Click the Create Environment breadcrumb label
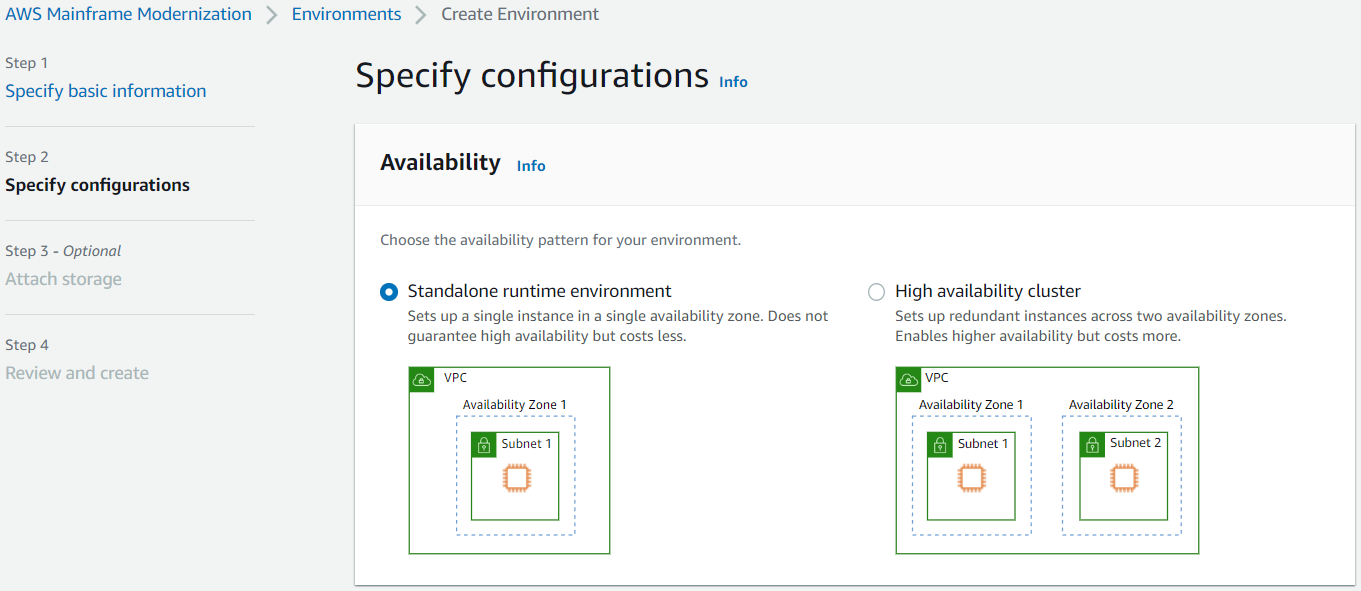 coord(520,14)
